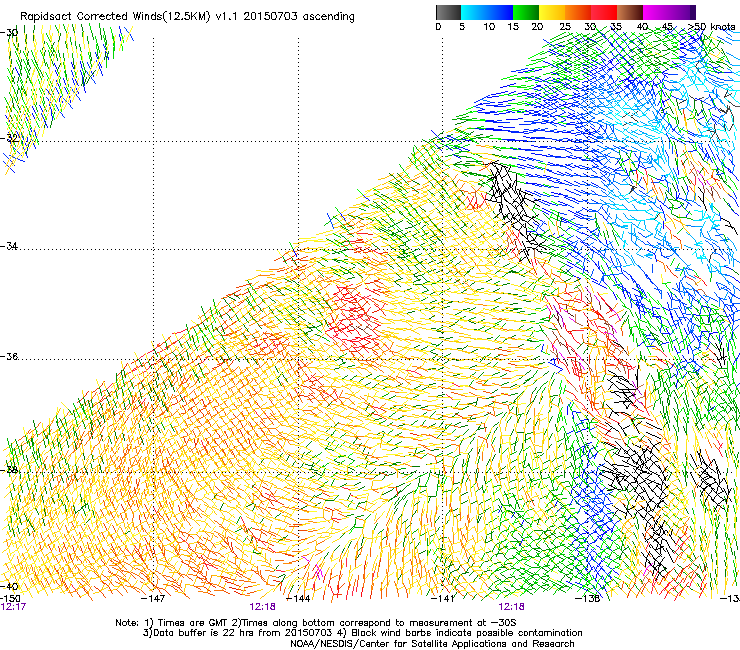Click the purple '12:18' time label near -144
The height and width of the screenshot is (650, 740).
click(262, 607)
